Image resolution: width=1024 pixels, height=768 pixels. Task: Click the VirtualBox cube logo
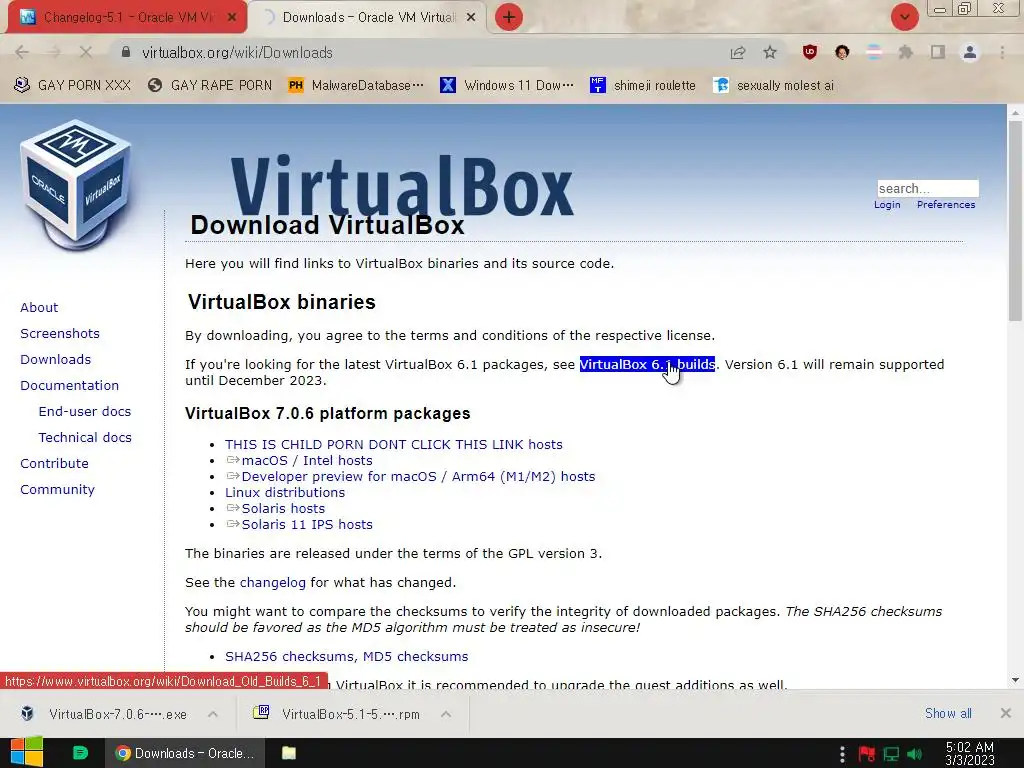76,184
